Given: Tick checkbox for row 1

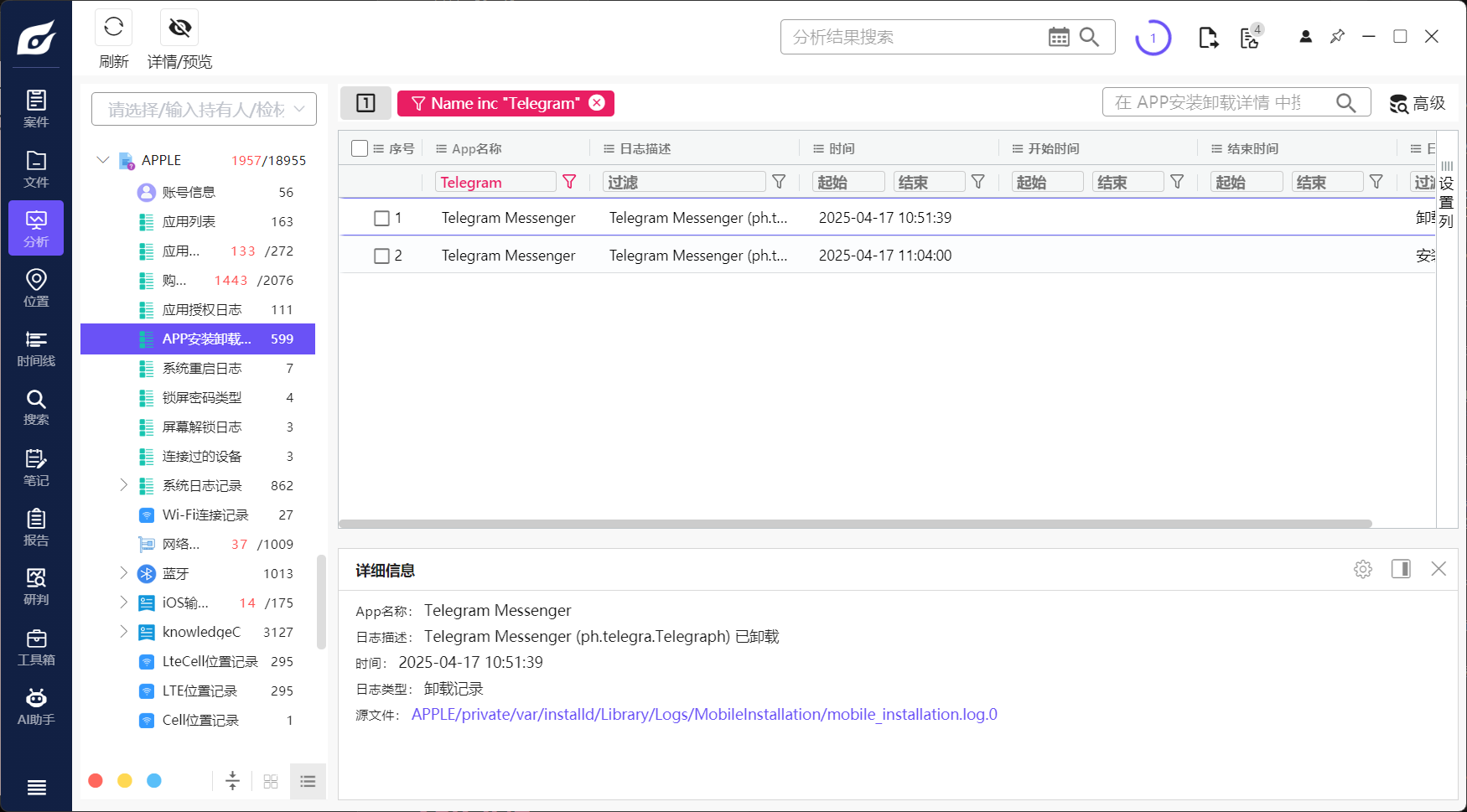Looking at the screenshot, I should tap(381, 218).
